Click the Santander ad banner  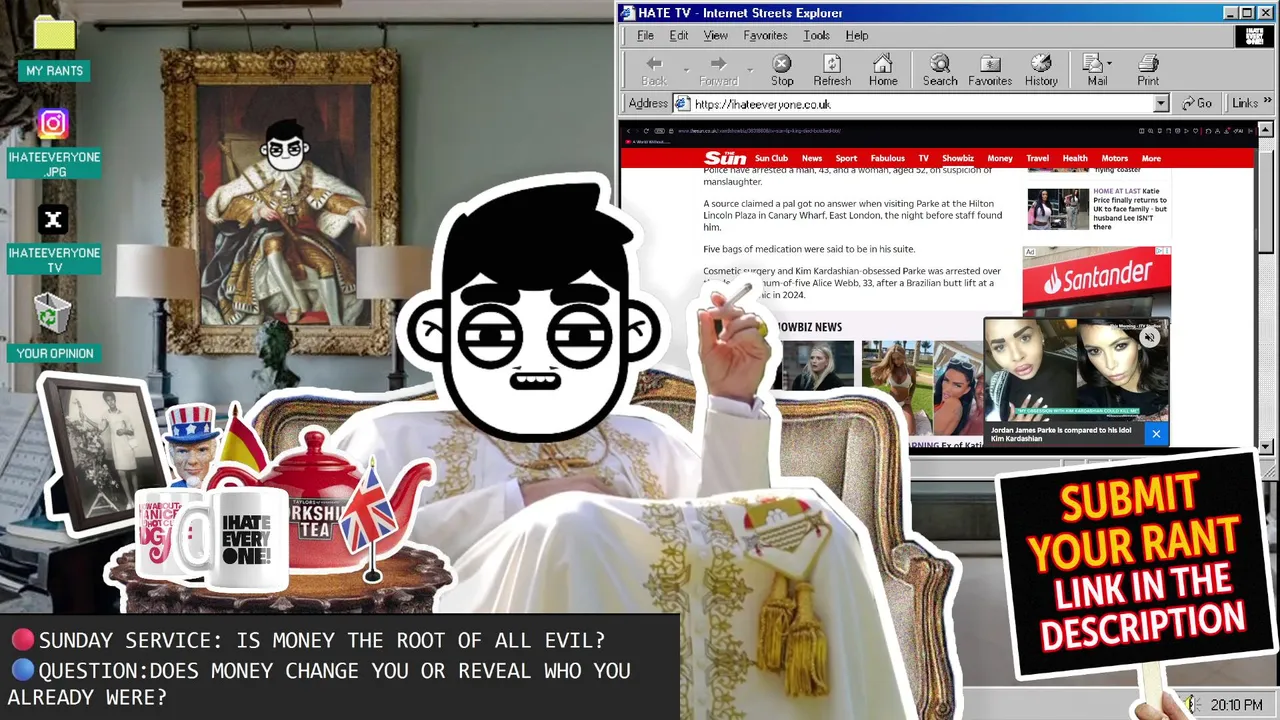[x=1096, y=281]
